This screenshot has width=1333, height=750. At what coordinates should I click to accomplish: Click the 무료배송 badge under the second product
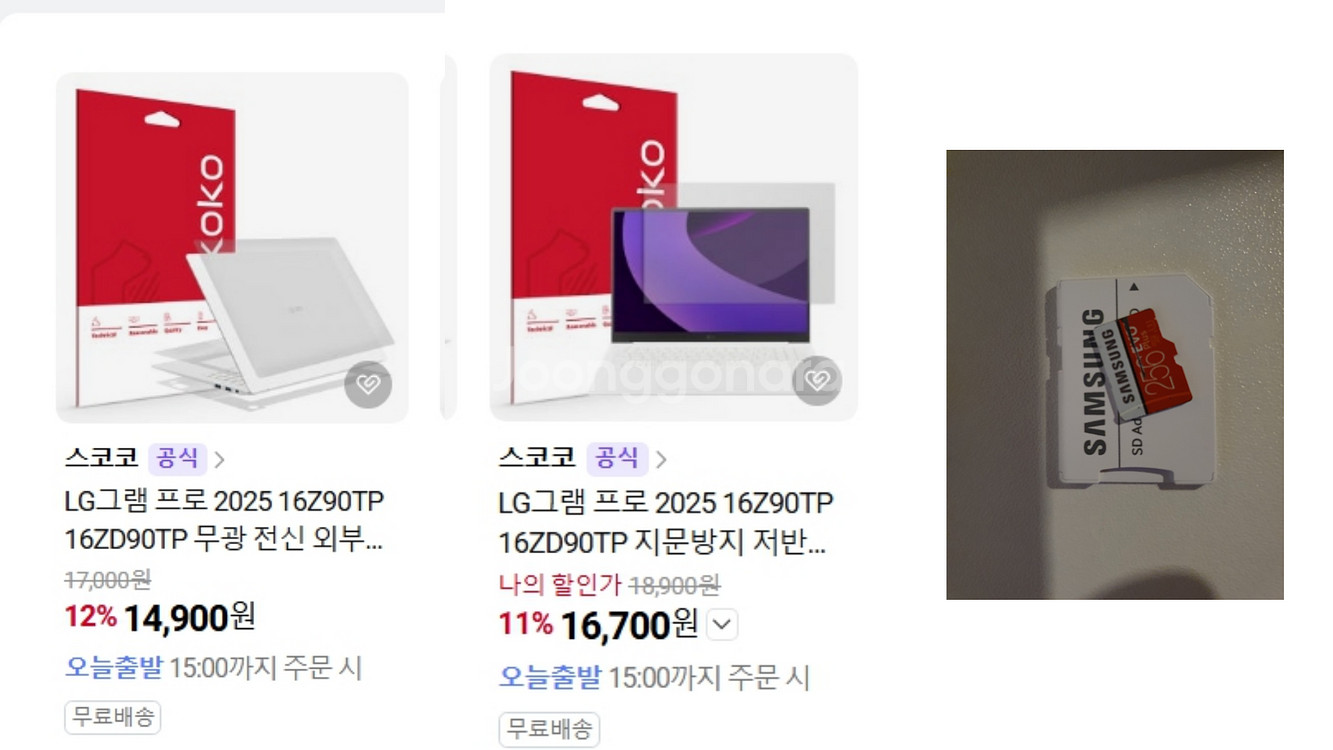click(549, 728)
